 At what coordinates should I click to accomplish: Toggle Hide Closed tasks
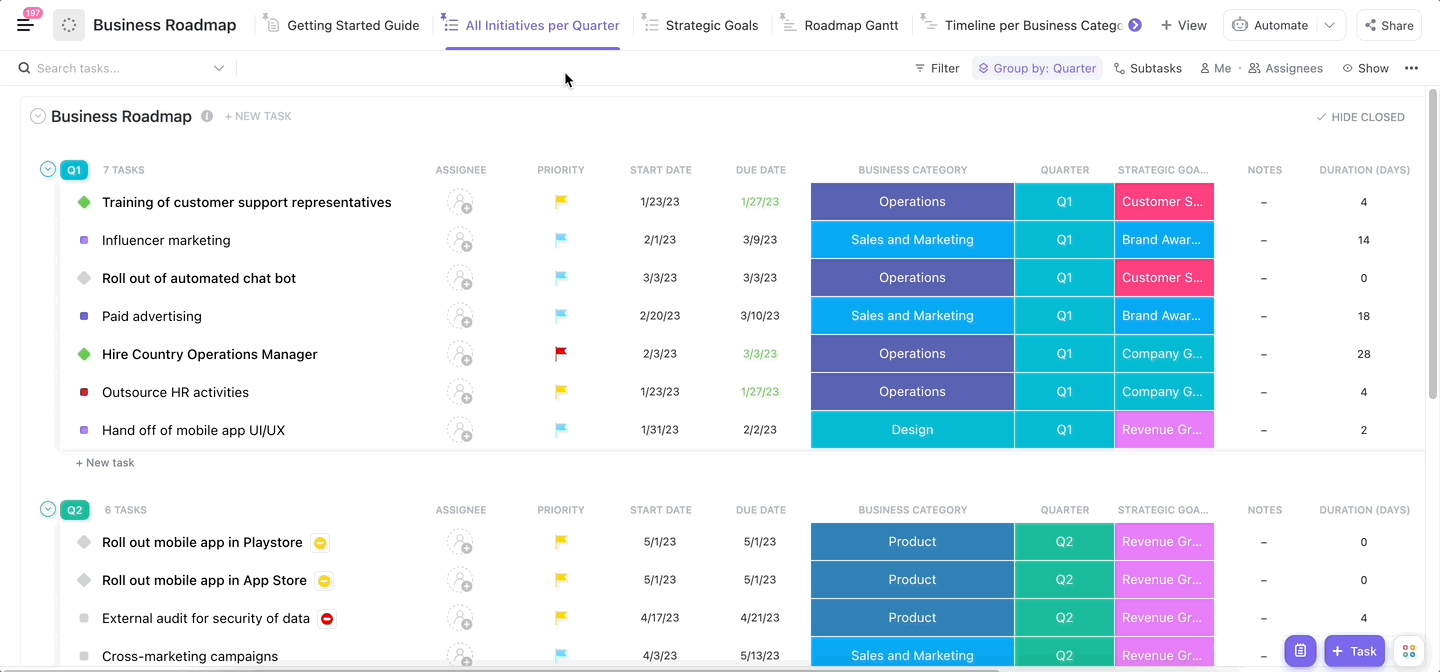click(1360, 117)
